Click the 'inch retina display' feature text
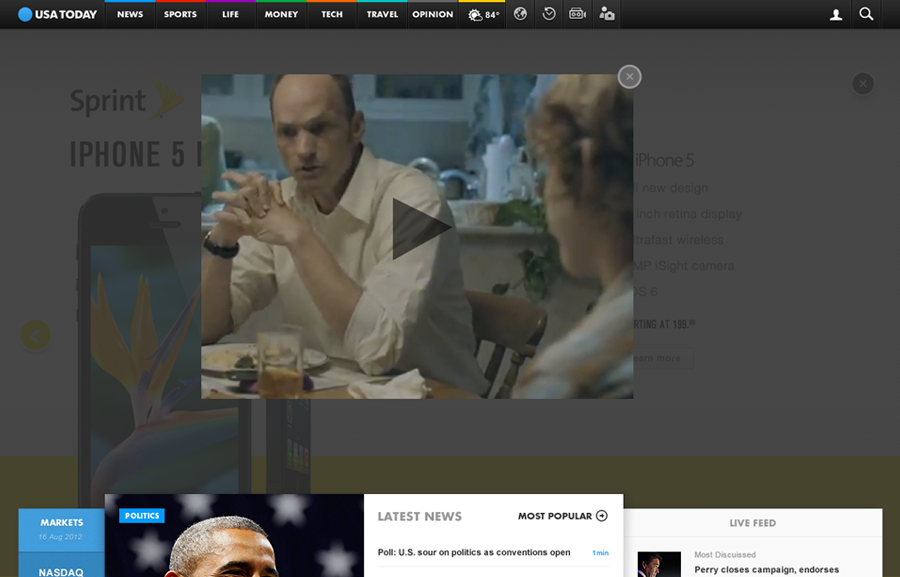The height and width of the screenshot is (577, 900). 688,214
